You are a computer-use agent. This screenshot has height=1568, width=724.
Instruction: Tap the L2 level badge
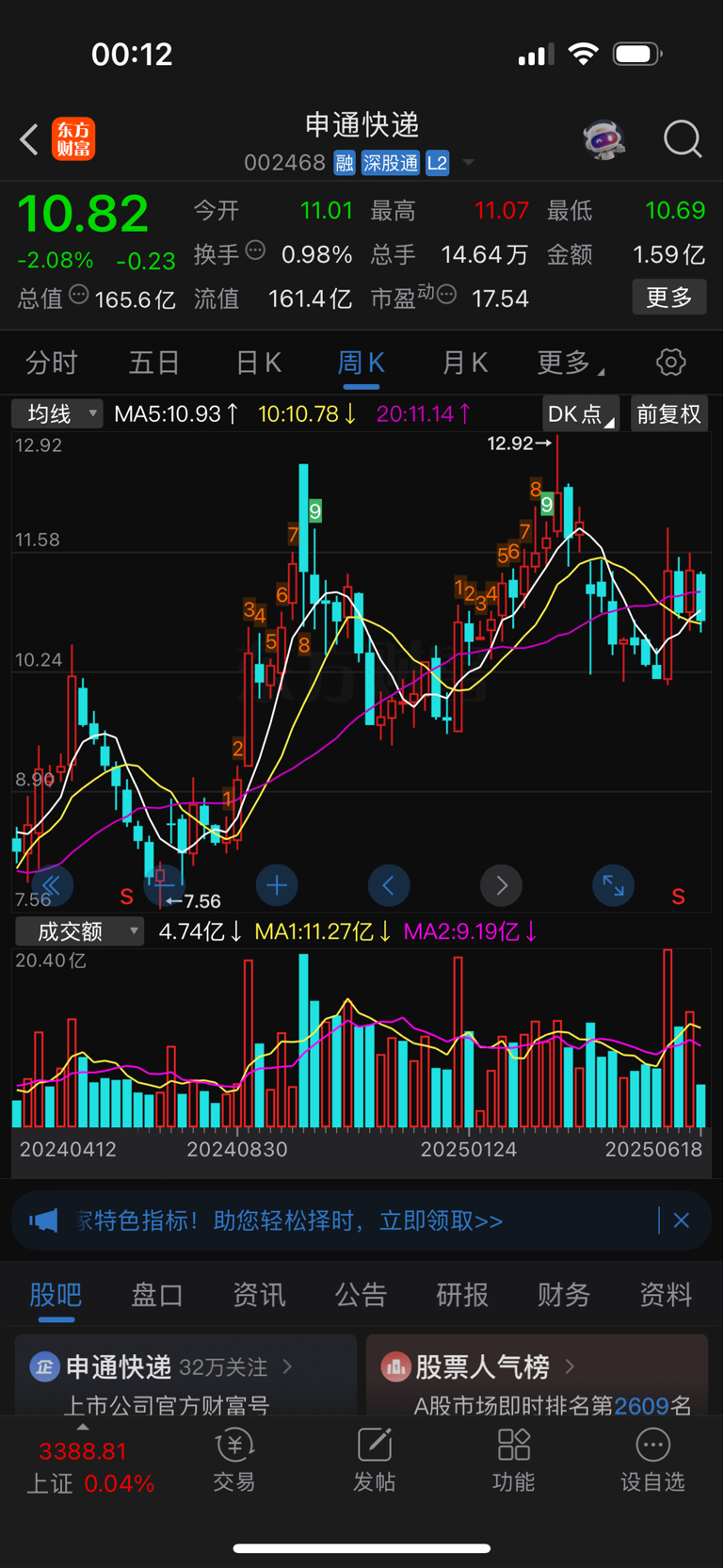(437, 163)
